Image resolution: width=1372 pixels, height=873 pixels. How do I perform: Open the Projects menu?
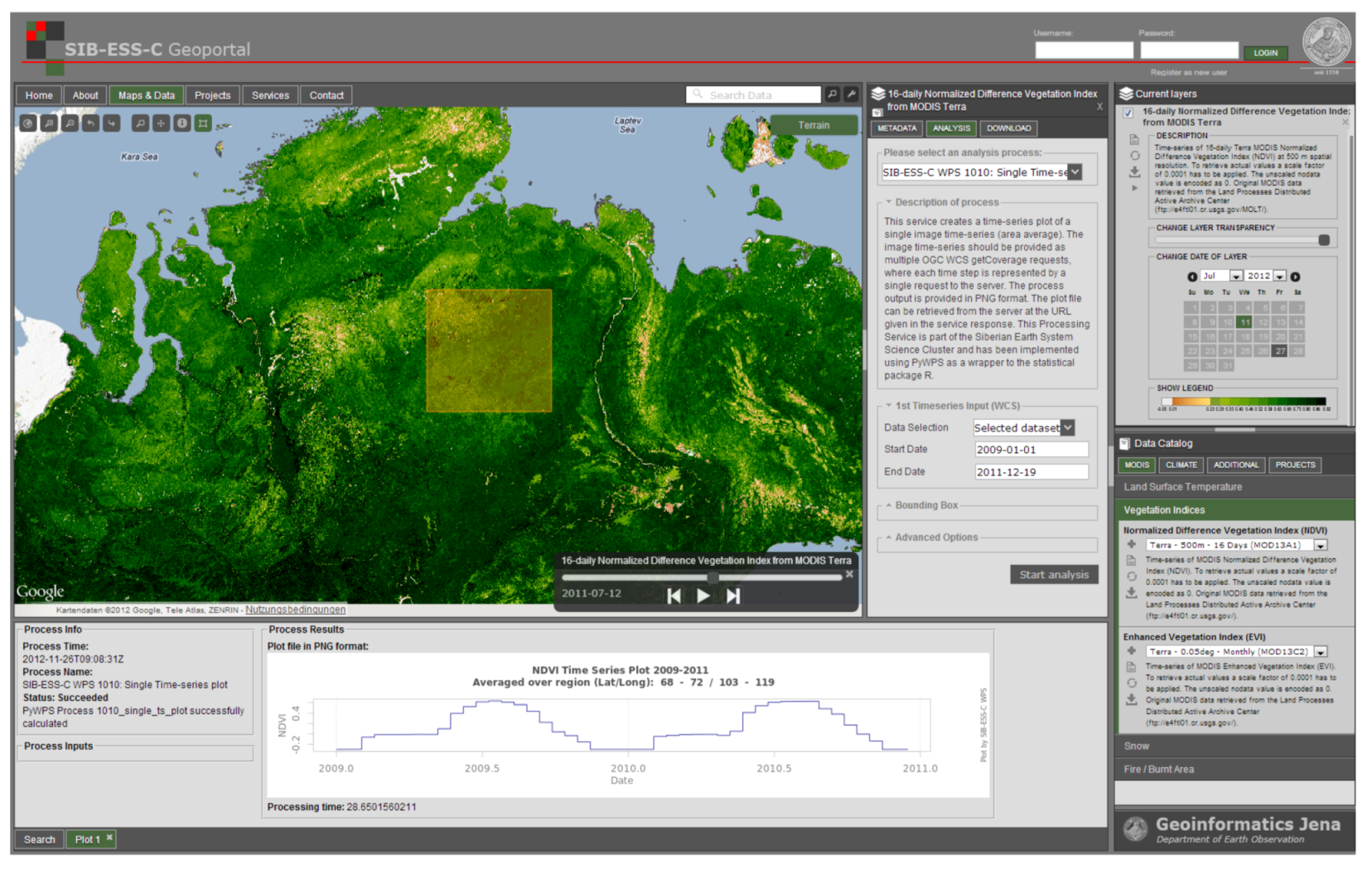coord(212,95)
